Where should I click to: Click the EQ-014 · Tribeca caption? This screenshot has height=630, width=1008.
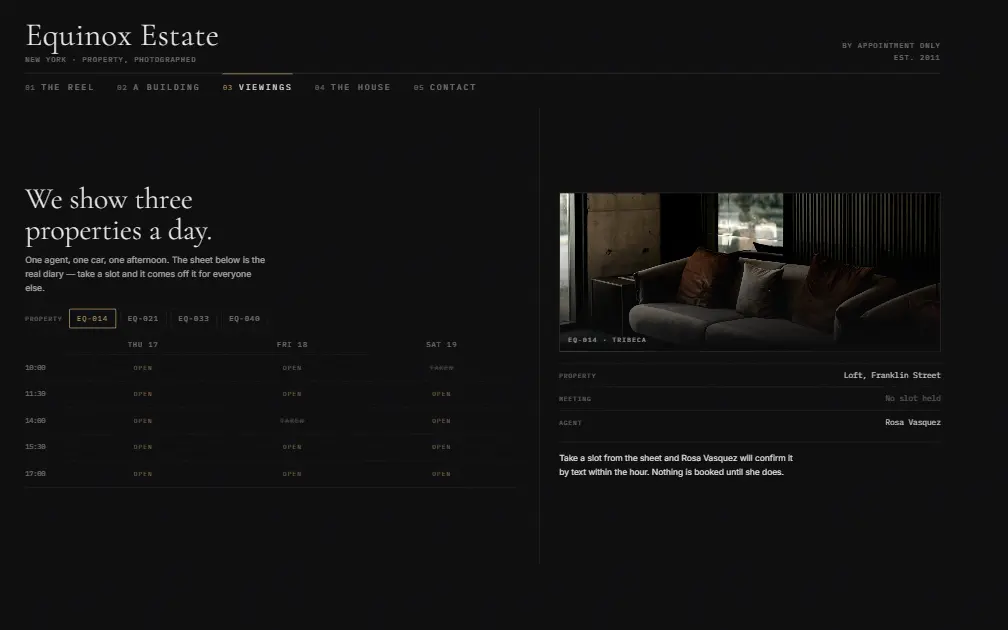(607, 340)
